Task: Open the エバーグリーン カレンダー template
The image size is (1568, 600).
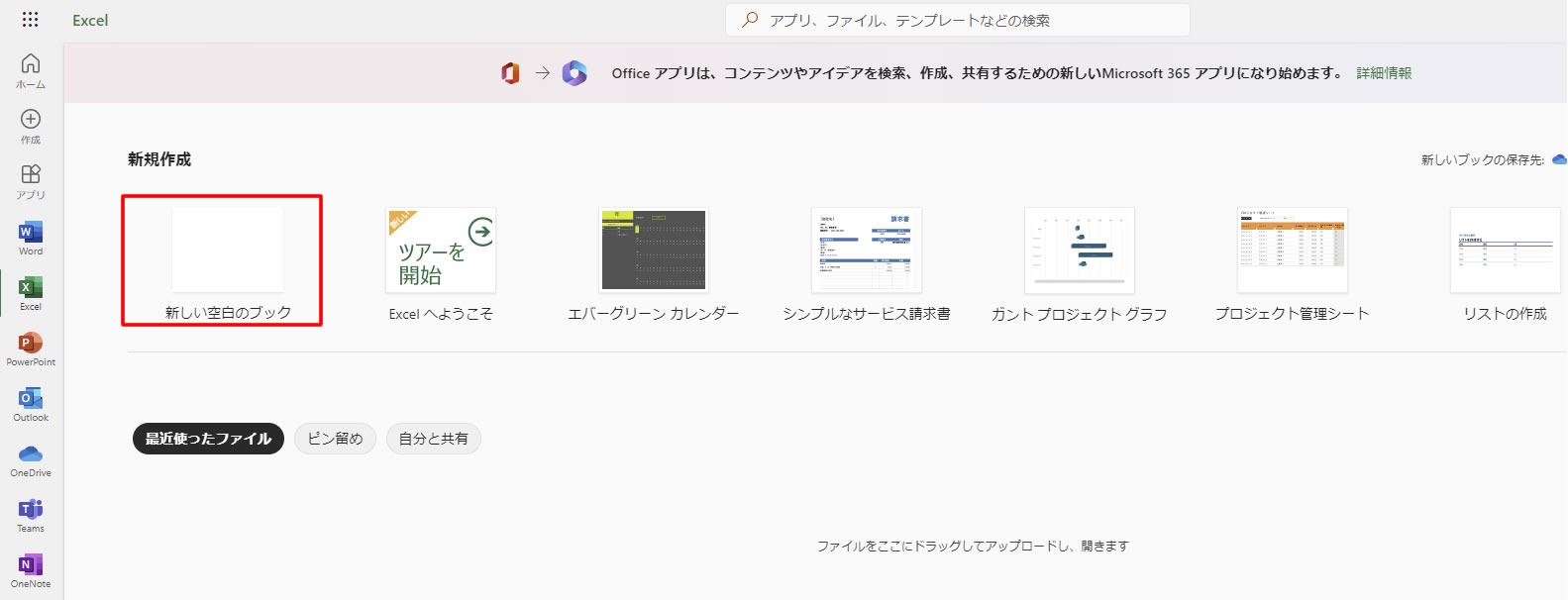Action: coord(654,263)
